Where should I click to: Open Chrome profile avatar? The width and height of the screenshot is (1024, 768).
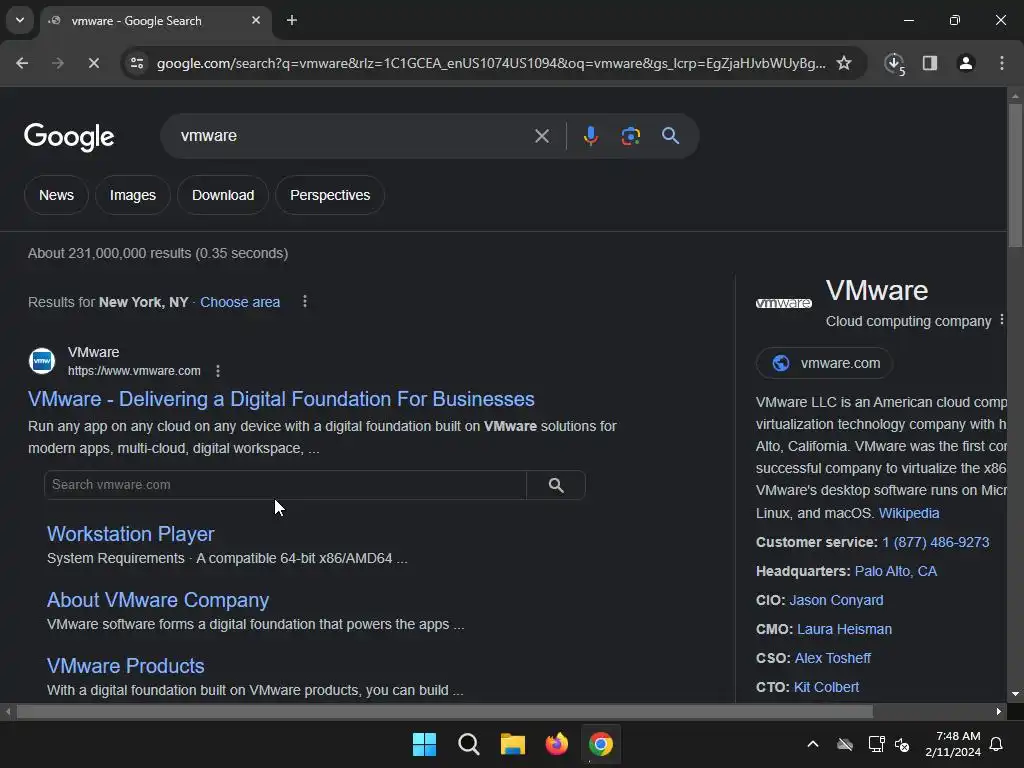pyautogui.click(x=966, y=63)
